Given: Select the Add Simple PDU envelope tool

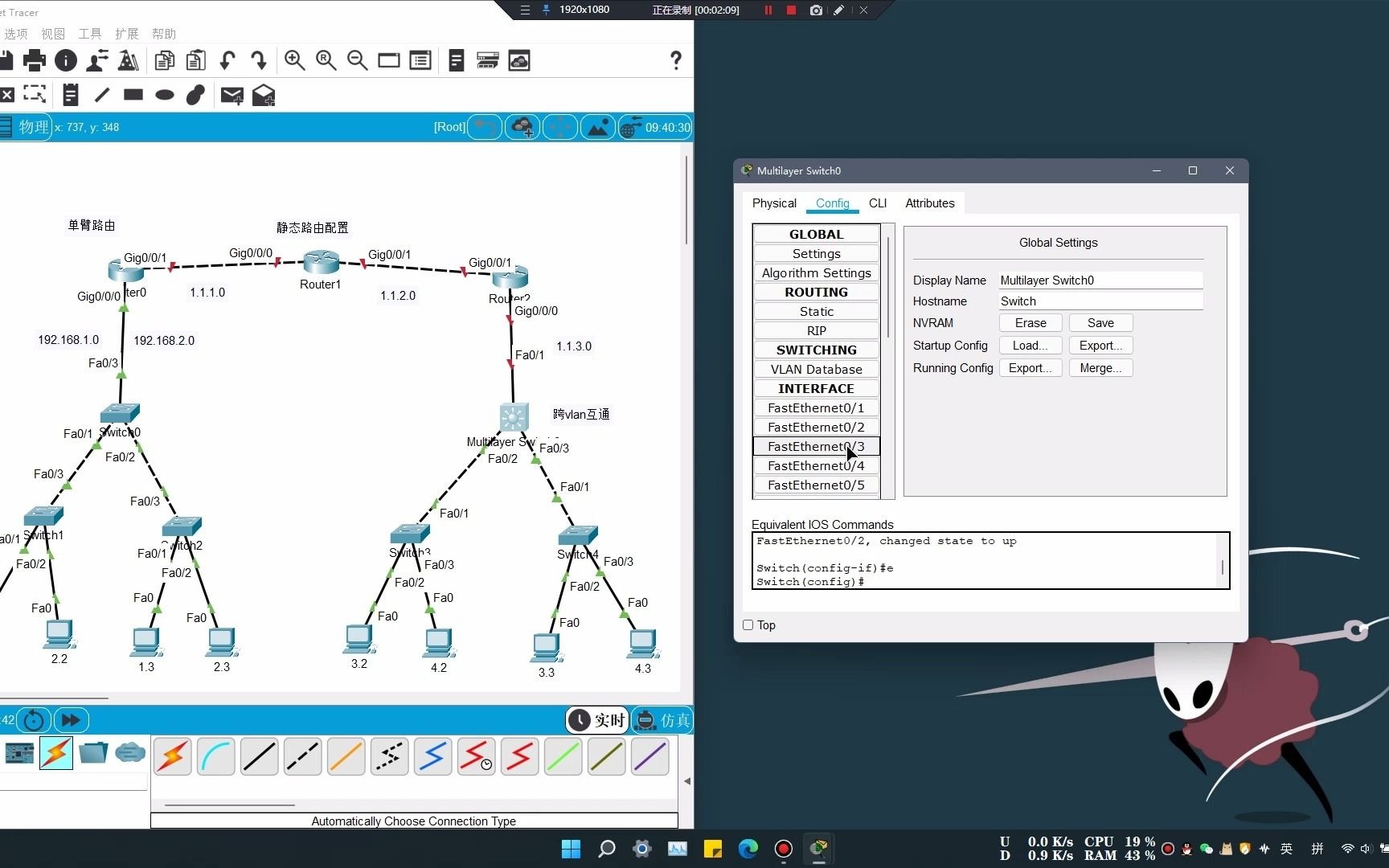Looking at the screenshot, I should click(x=232, y=95).
